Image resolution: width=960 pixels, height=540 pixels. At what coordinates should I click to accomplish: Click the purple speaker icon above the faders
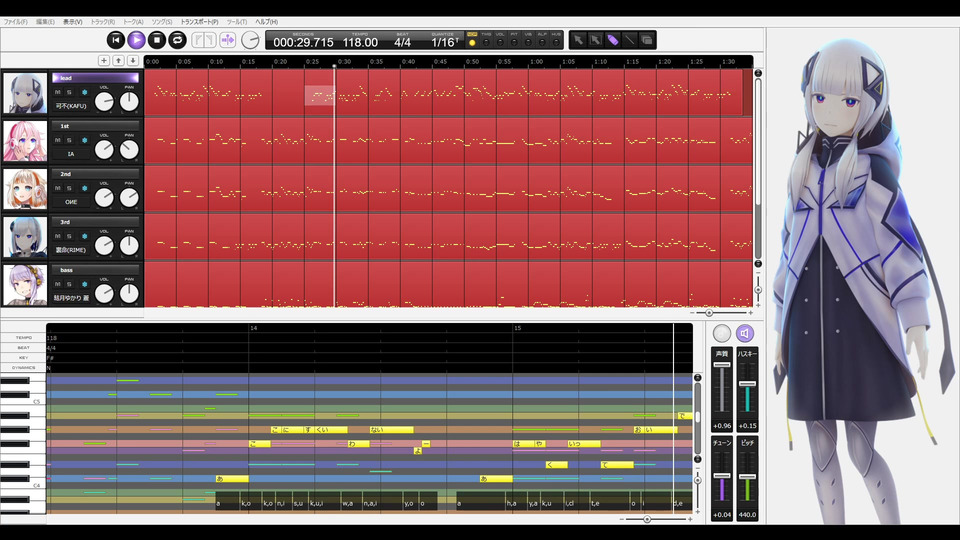click(745, 334)
